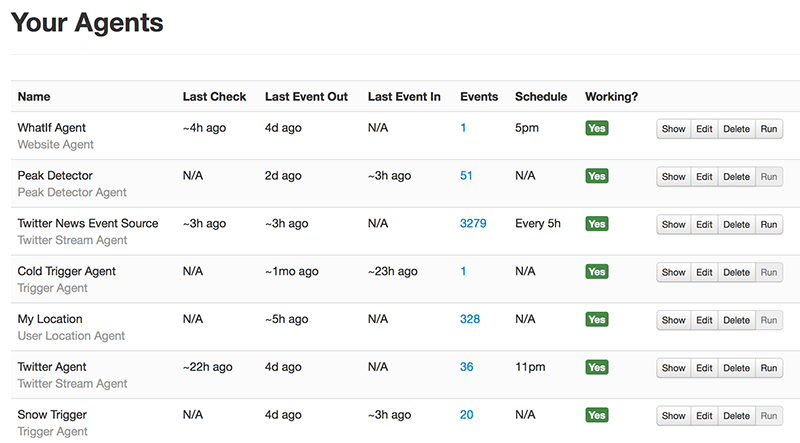The width and height of the screenshot is (800, 443).
Task: Open Twitter Agent's 36 events link
Action: pos(466,367)
